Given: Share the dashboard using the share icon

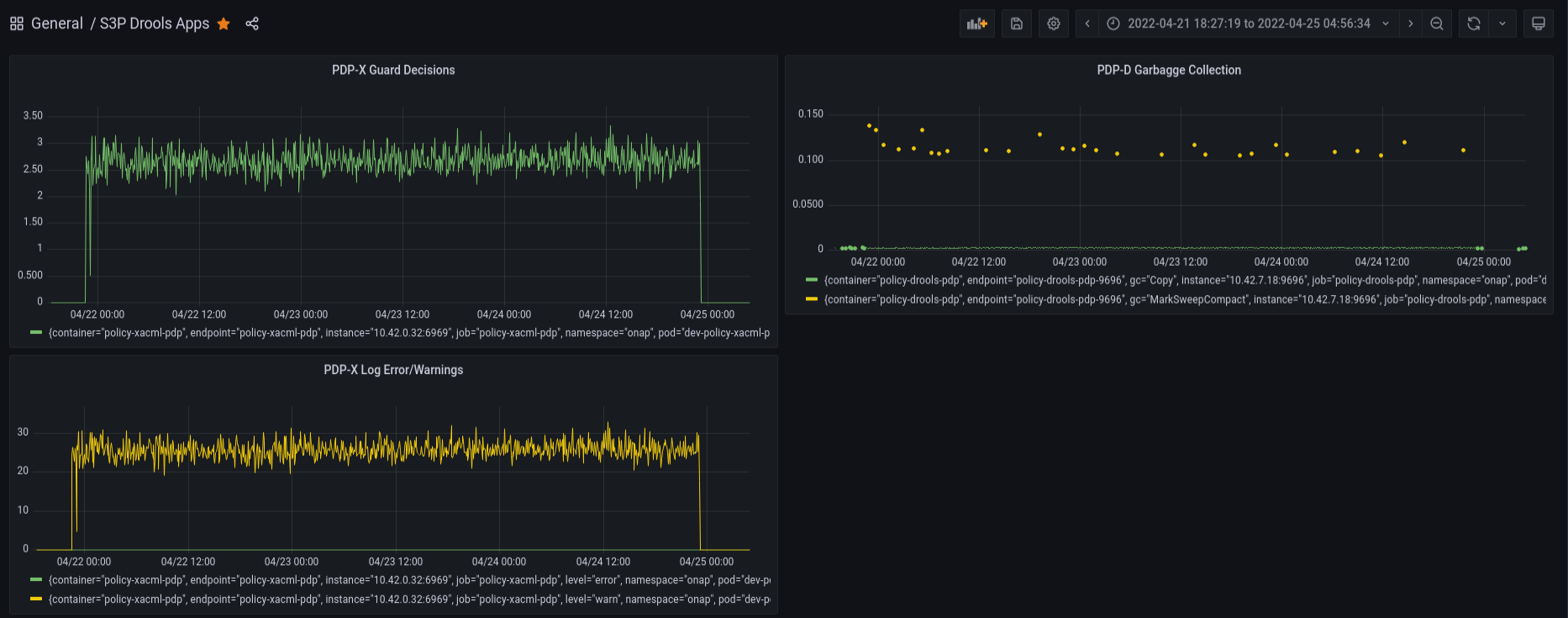Looking at the screenshot, I should (x=252, y=24).
